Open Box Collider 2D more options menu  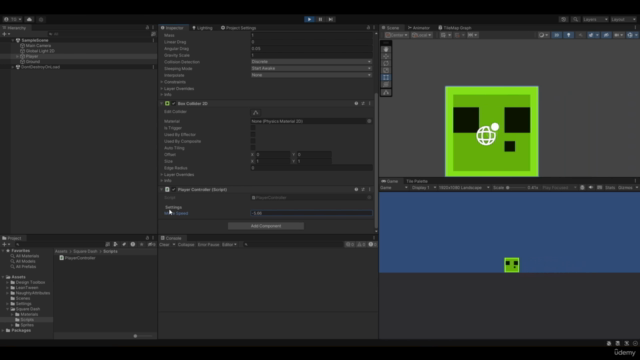(x=369, y=104)
